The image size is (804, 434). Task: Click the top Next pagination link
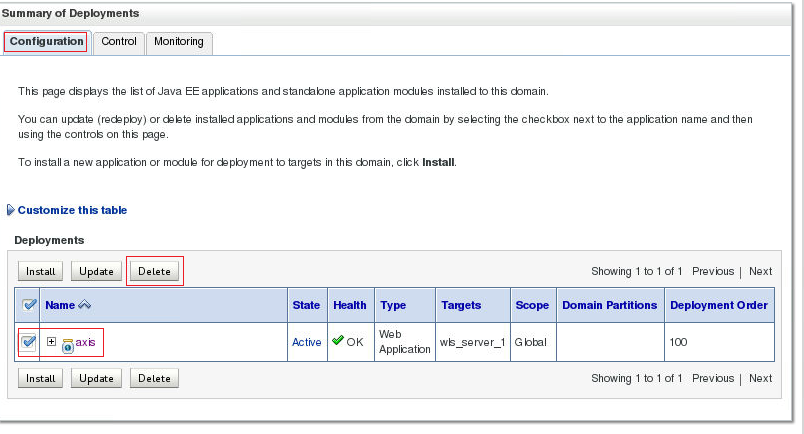(x=760, y=271)
